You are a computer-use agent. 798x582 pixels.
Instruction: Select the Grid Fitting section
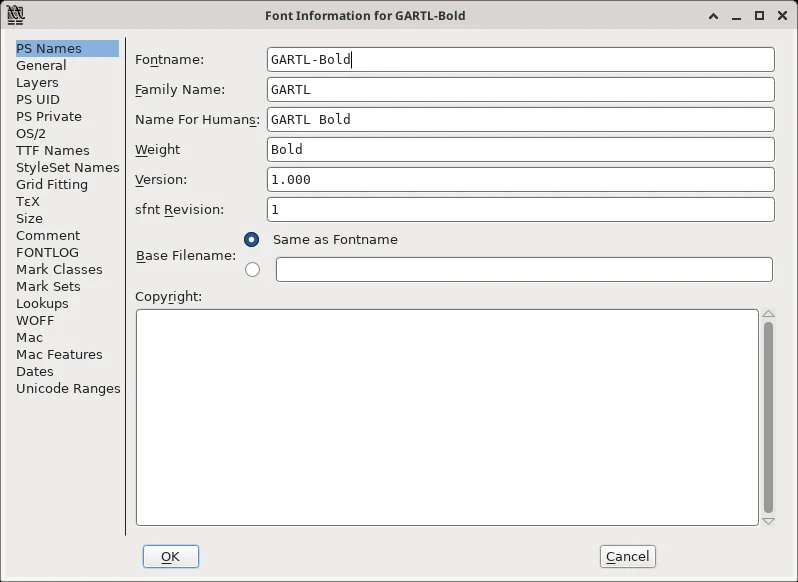52,185
